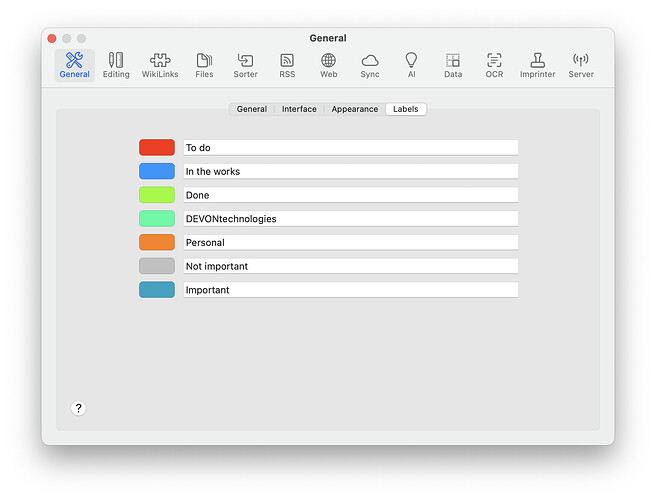Click the Not important label field
Viewport: 656px width, 500px height.
[x=350, y=267]
